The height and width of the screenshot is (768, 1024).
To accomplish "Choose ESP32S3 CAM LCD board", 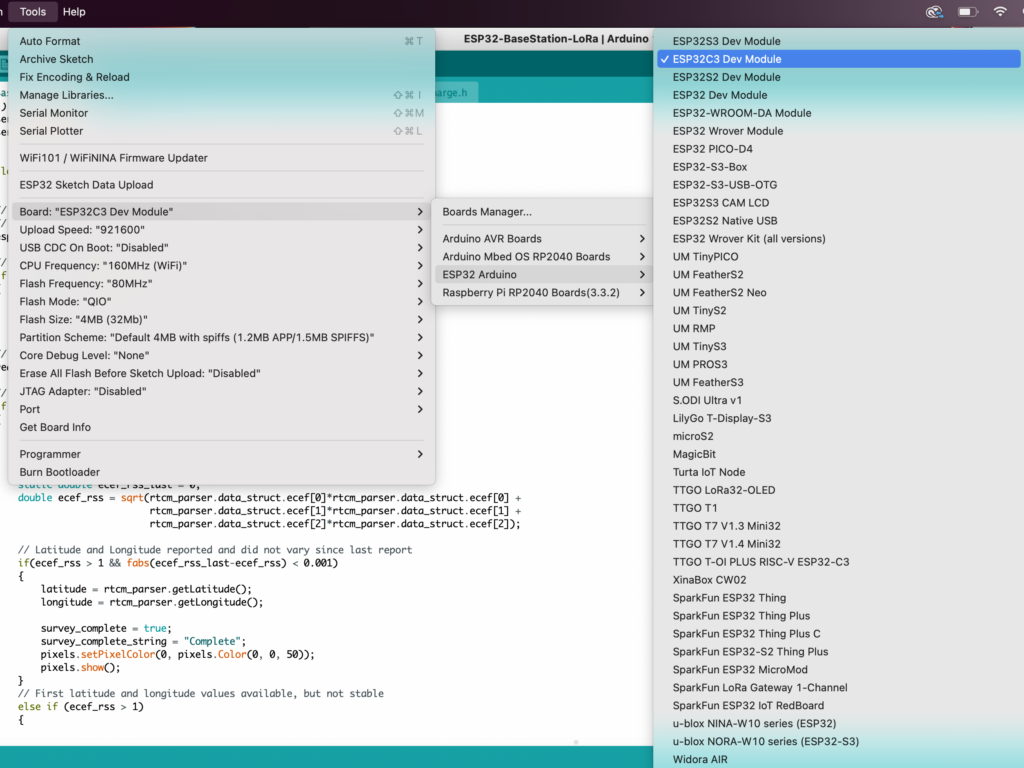I will tap(839, 203).
